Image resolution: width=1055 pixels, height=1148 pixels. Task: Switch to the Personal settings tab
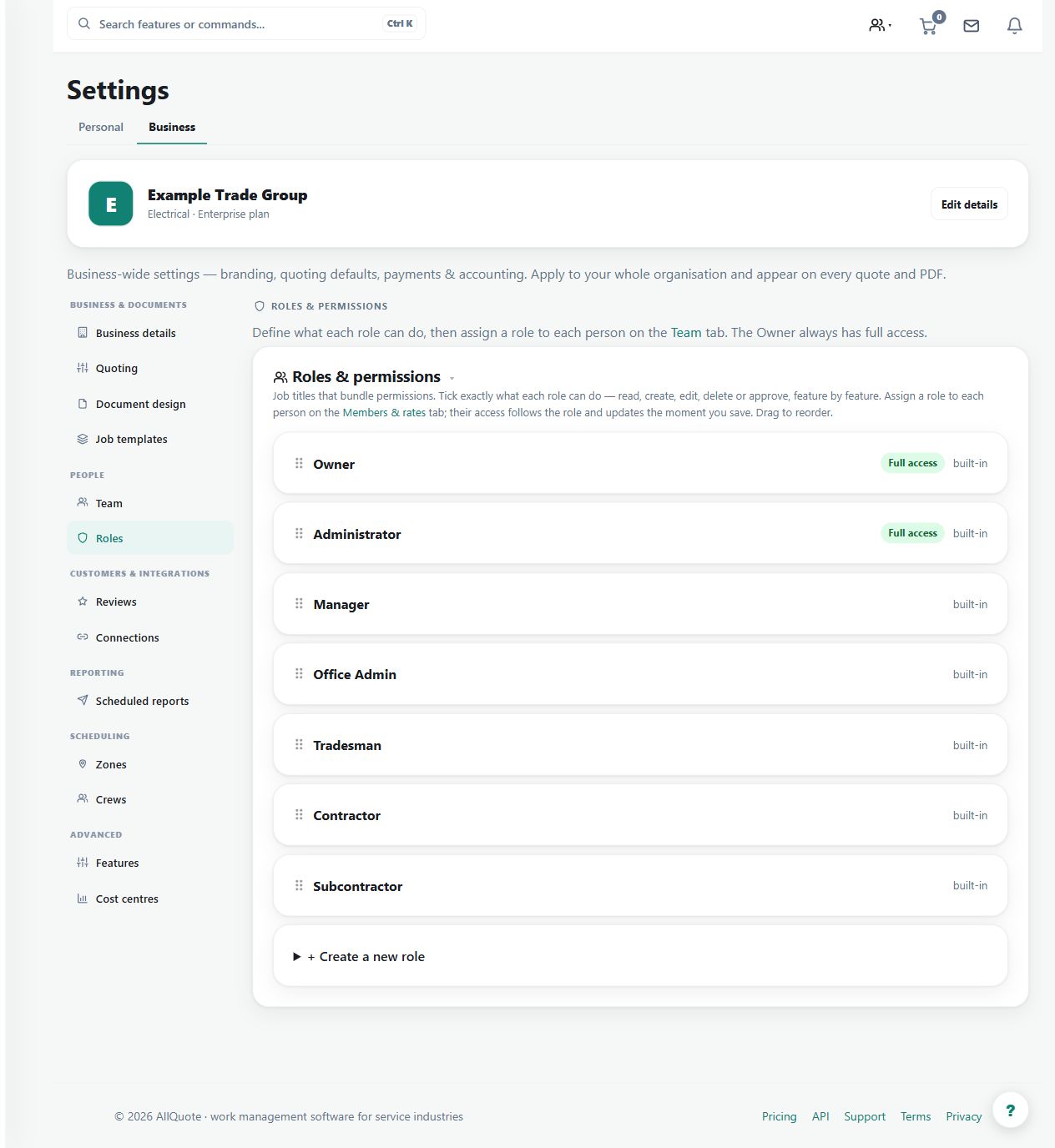(x=101, y=127)
